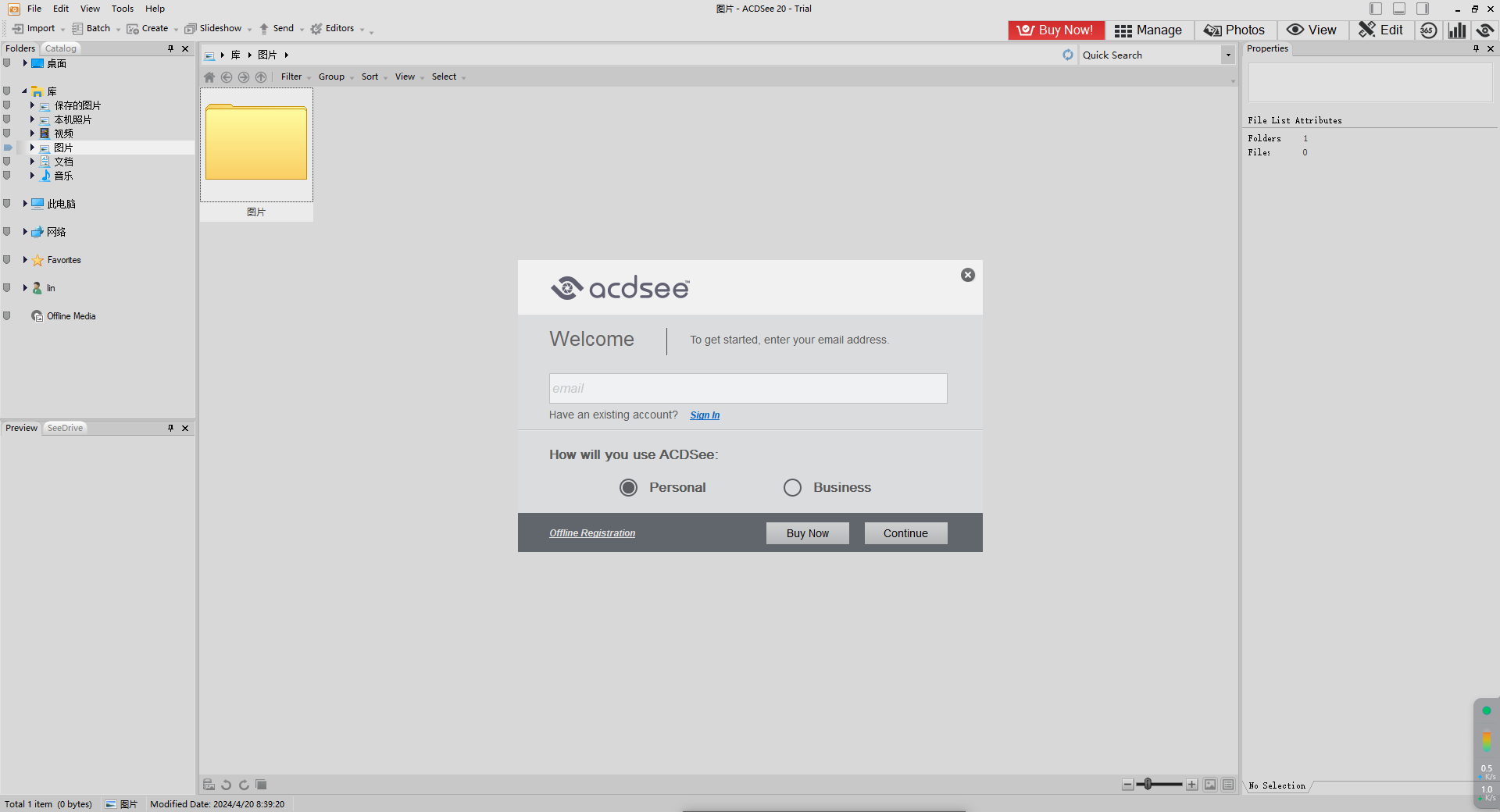Click the Back navigation arrow

coord(227,77)
